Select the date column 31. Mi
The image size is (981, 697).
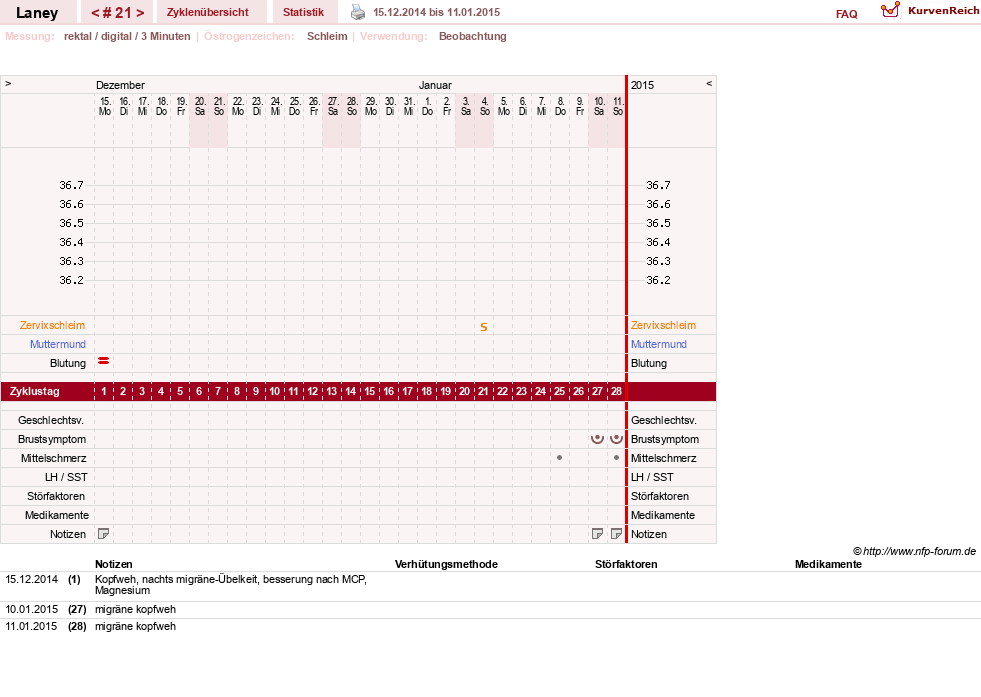point(408,106)
